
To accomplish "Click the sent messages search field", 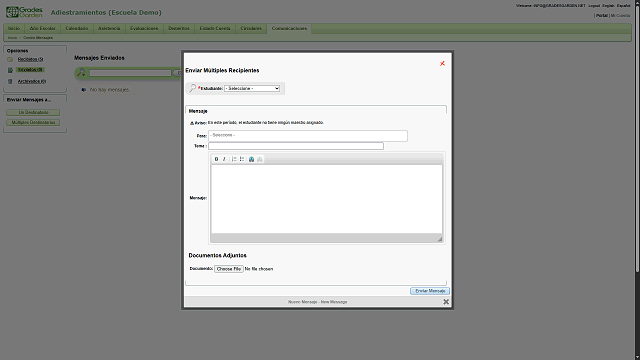I will (130, 73).
